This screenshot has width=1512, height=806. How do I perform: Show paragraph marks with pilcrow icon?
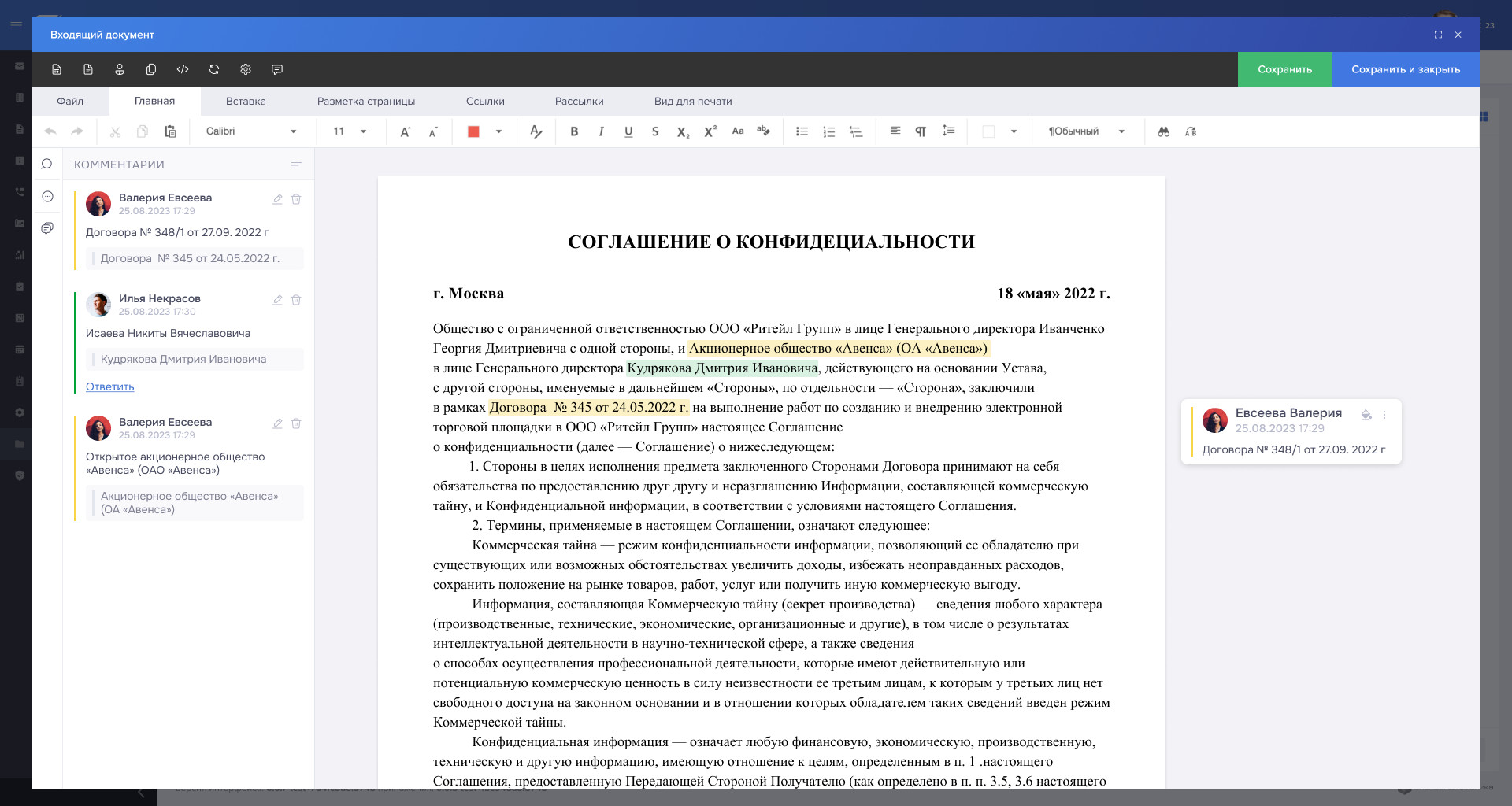pos(921,131)
